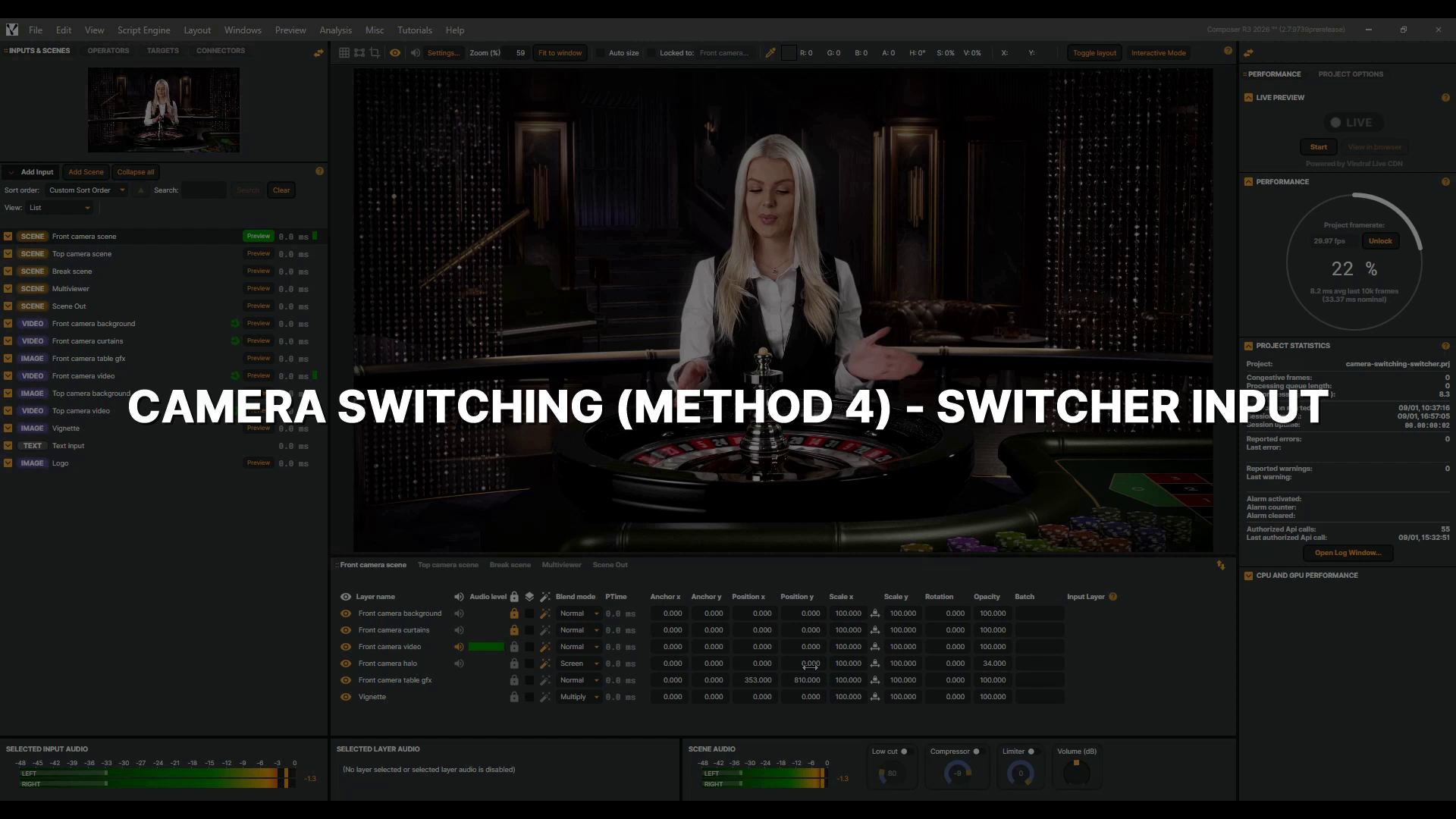Screen dimensions: 1456x819
Task: Open the Script Engine menu
Action: 143,30
